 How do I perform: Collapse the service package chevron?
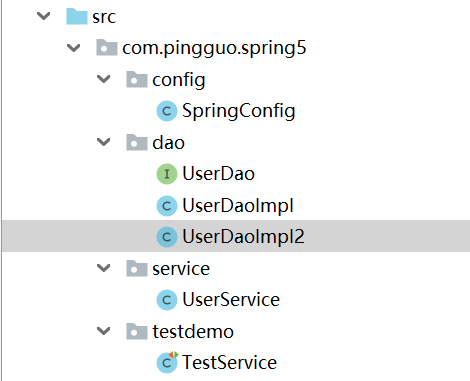coord(104,268)
